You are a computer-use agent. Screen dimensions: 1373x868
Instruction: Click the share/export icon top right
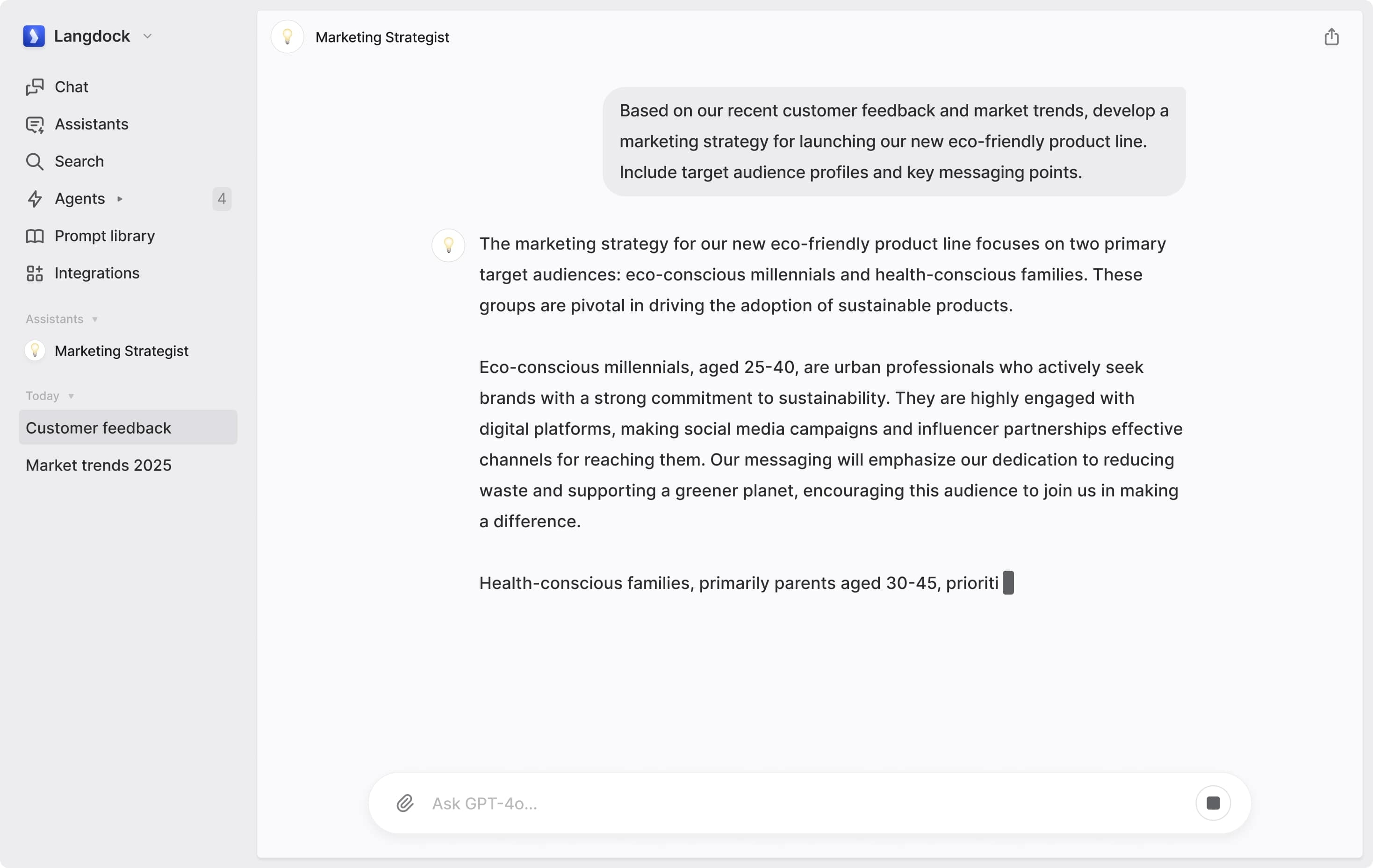[x=1332, y=37]
